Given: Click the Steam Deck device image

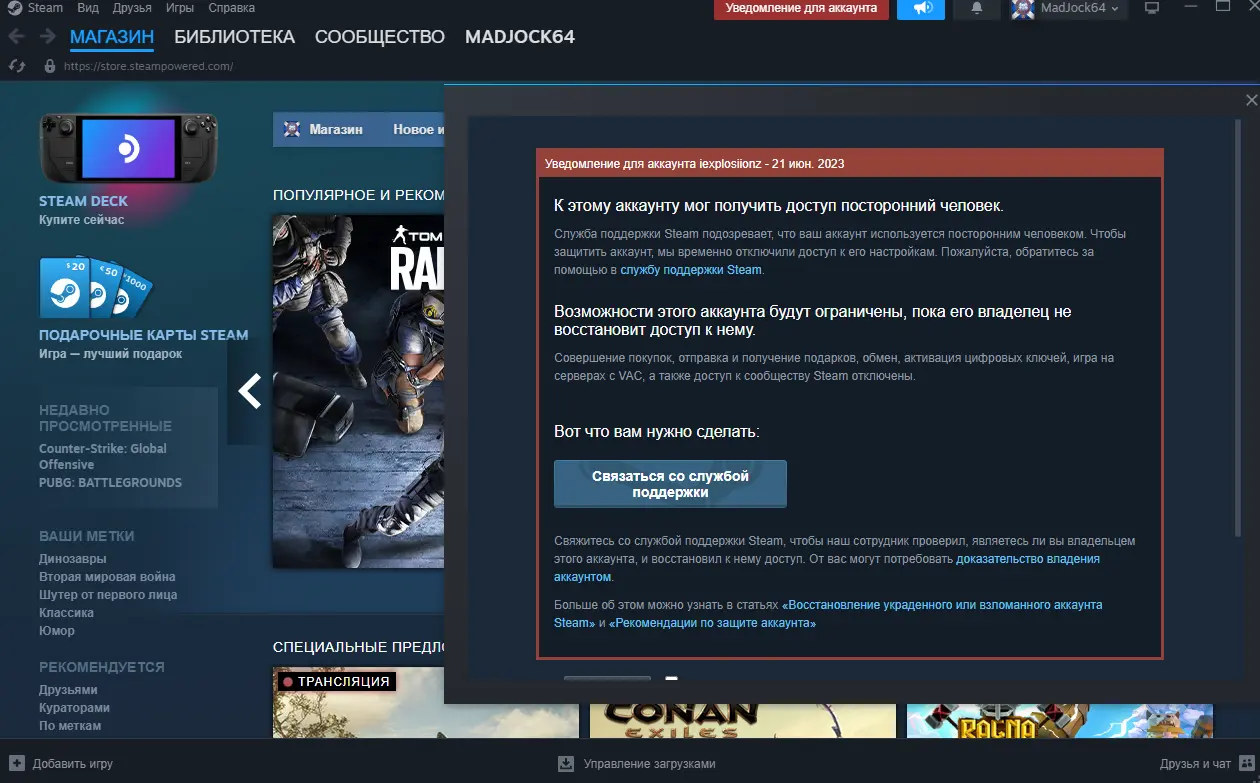Looking at the screenshot, I should tap(128, 148).
